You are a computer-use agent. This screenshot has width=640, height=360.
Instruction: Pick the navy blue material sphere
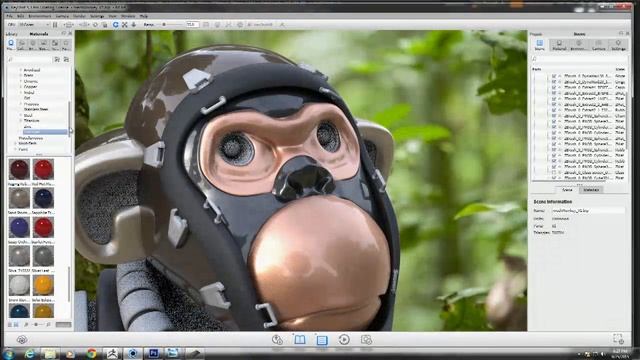pyautogui.click(x=43, y=198)
